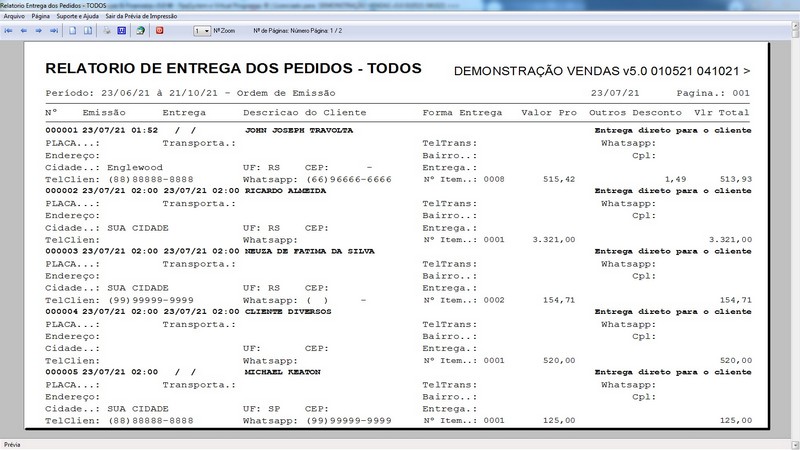Click the Outros Desconto column header
800x450 pixels.
635,113
